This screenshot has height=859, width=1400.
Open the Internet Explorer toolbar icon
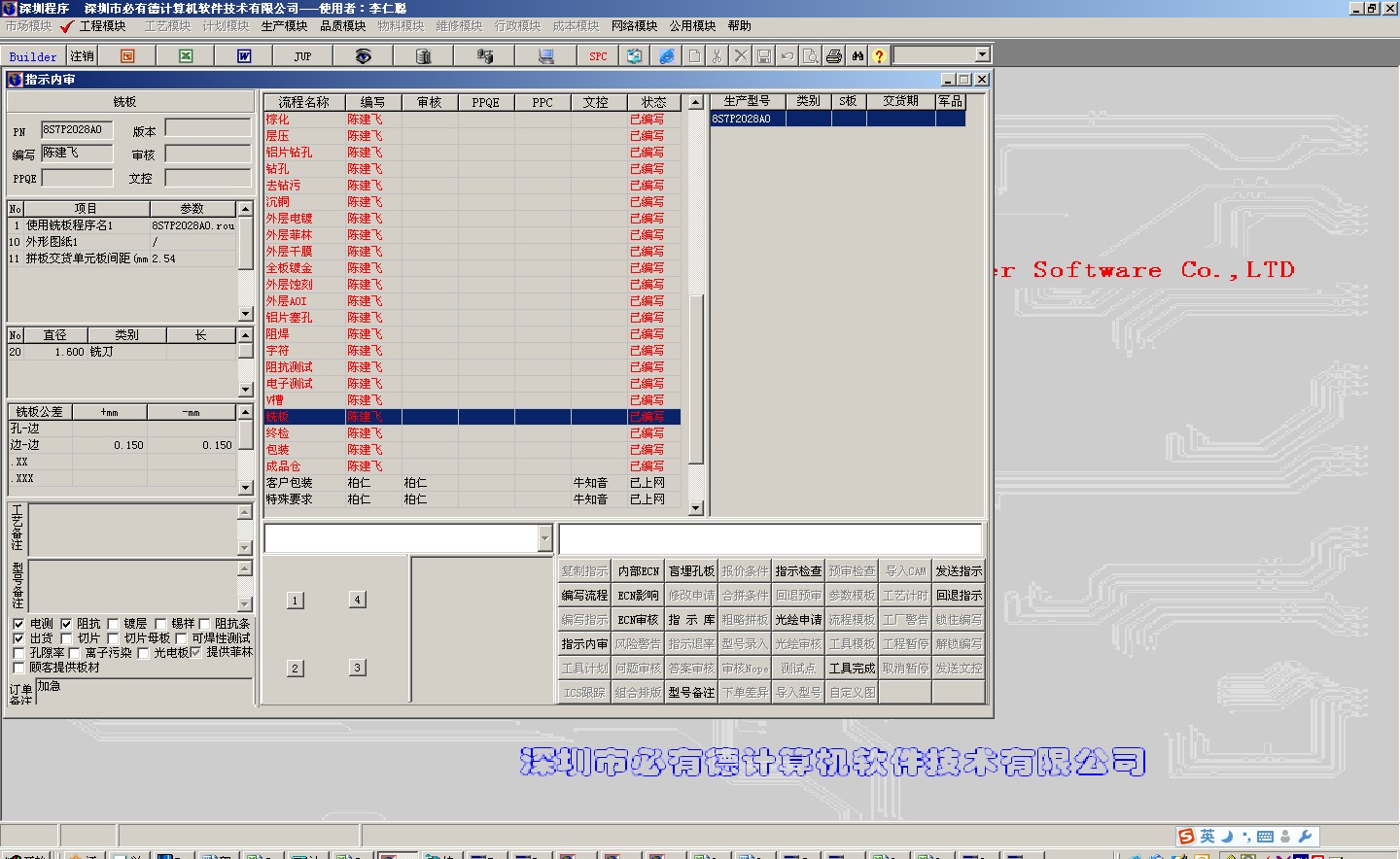(666, 56)
